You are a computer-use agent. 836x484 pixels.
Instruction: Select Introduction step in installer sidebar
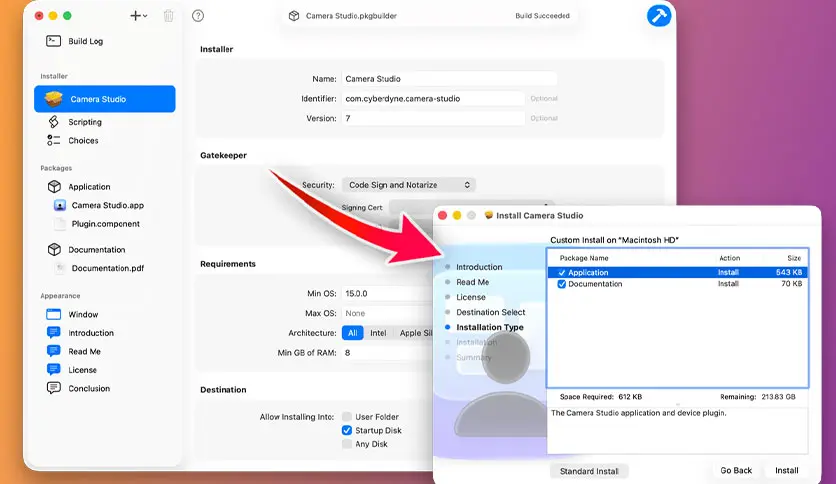[479, 267]
